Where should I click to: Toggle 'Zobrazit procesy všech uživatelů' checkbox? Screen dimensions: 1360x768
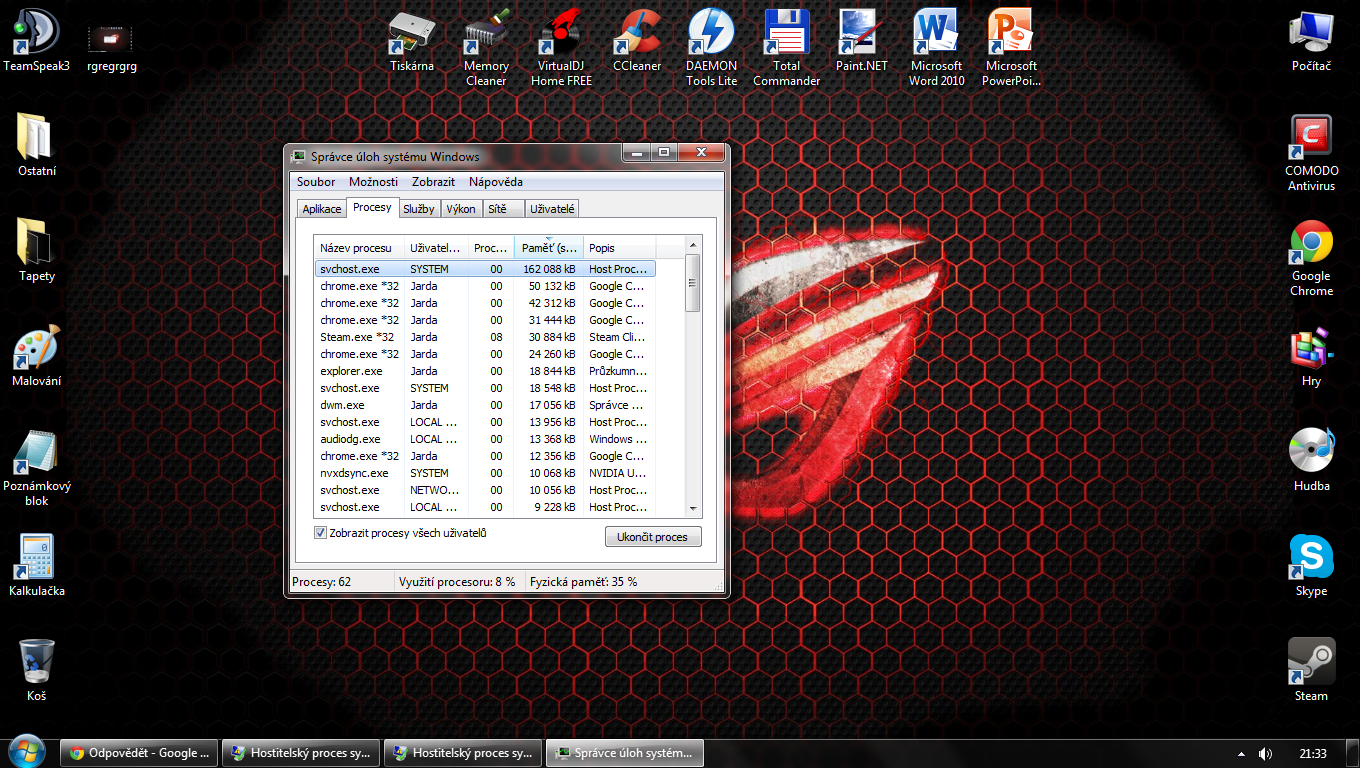pyautogui.click(x=321, y=534)
